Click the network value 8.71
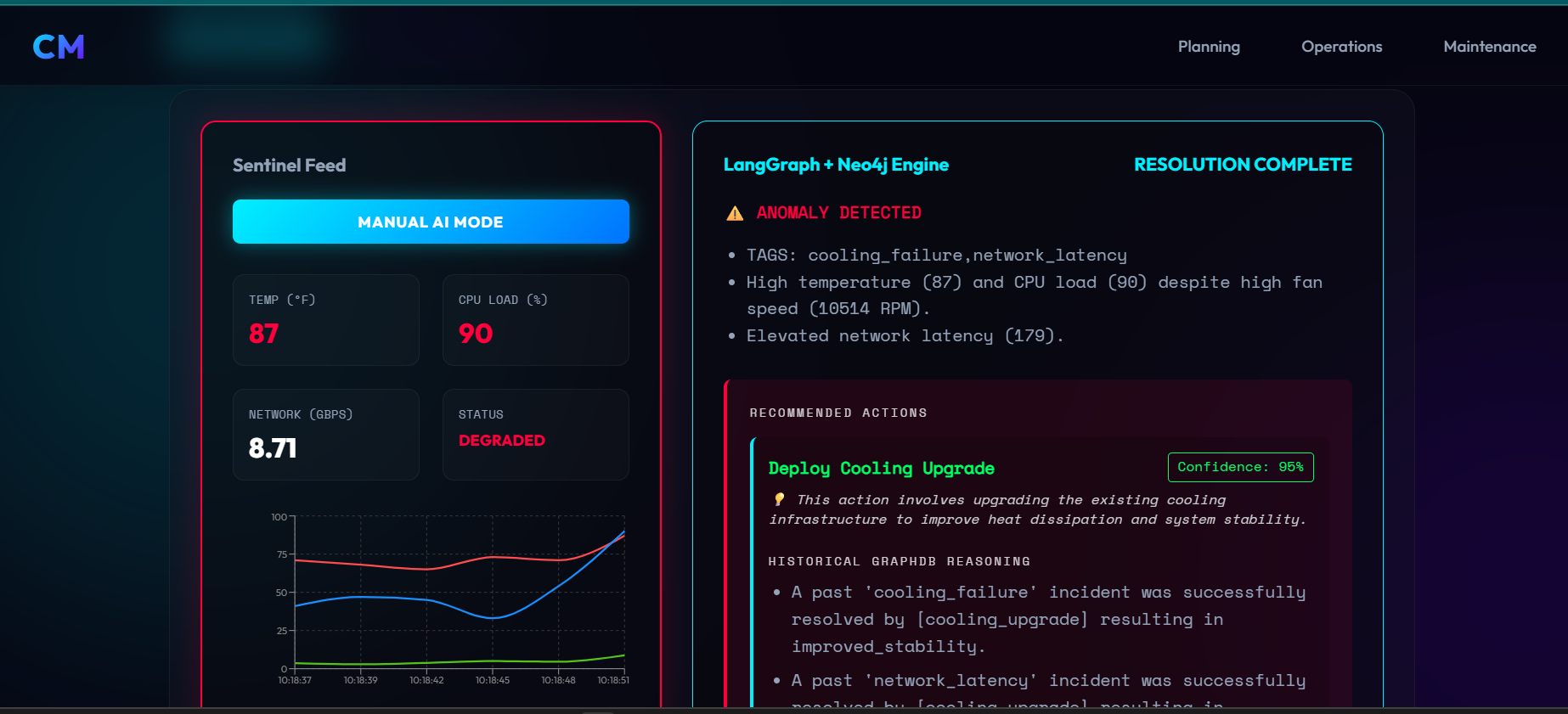Image resolution: width=1568 pixels, height=714 pixels. pyautogui.click(x=273, y=448)
